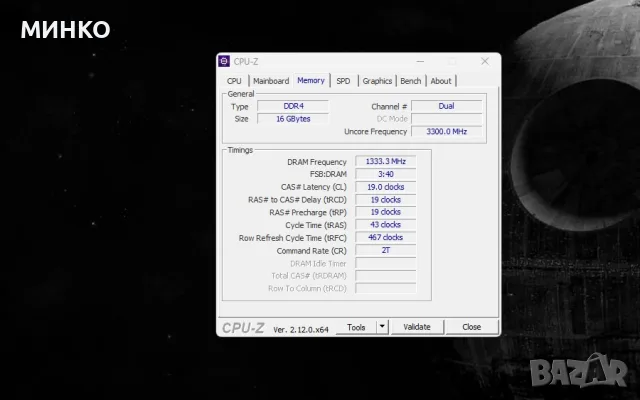This screenshot has height=400, width=640.
Task: Click the Validate button
Action: click(x=417, y=327)
